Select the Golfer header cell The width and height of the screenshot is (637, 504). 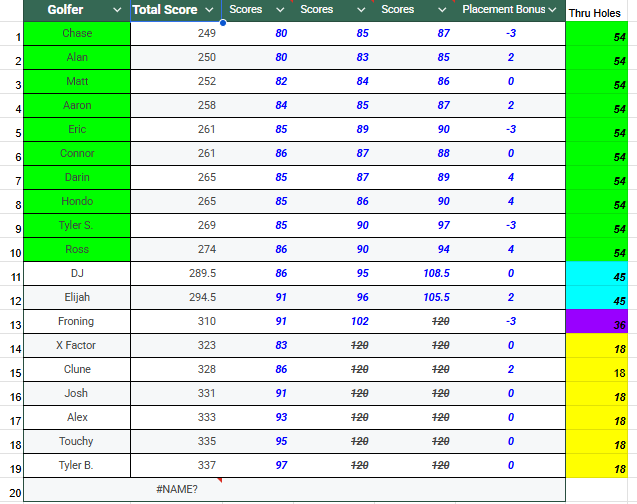77,11
